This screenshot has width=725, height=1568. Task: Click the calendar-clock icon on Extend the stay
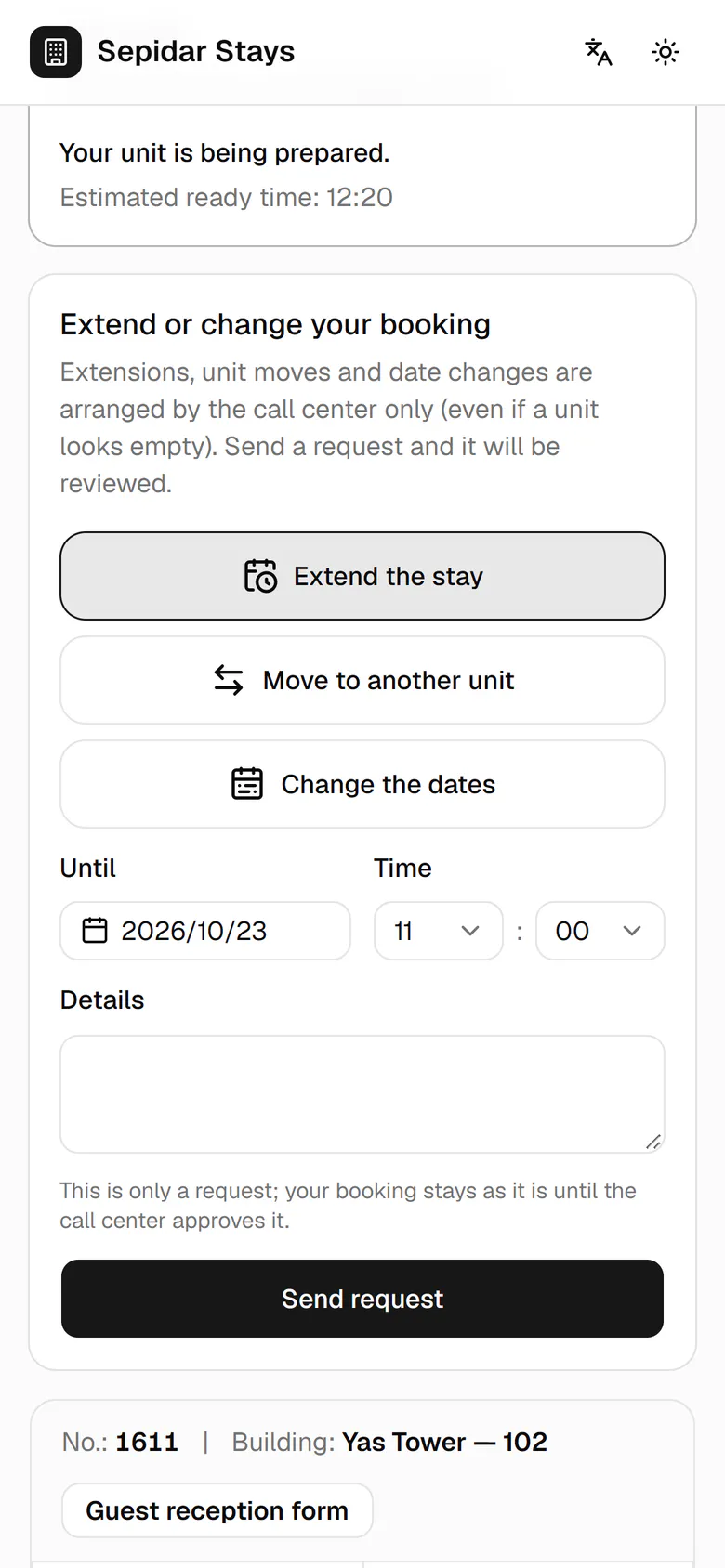(260, 576)
